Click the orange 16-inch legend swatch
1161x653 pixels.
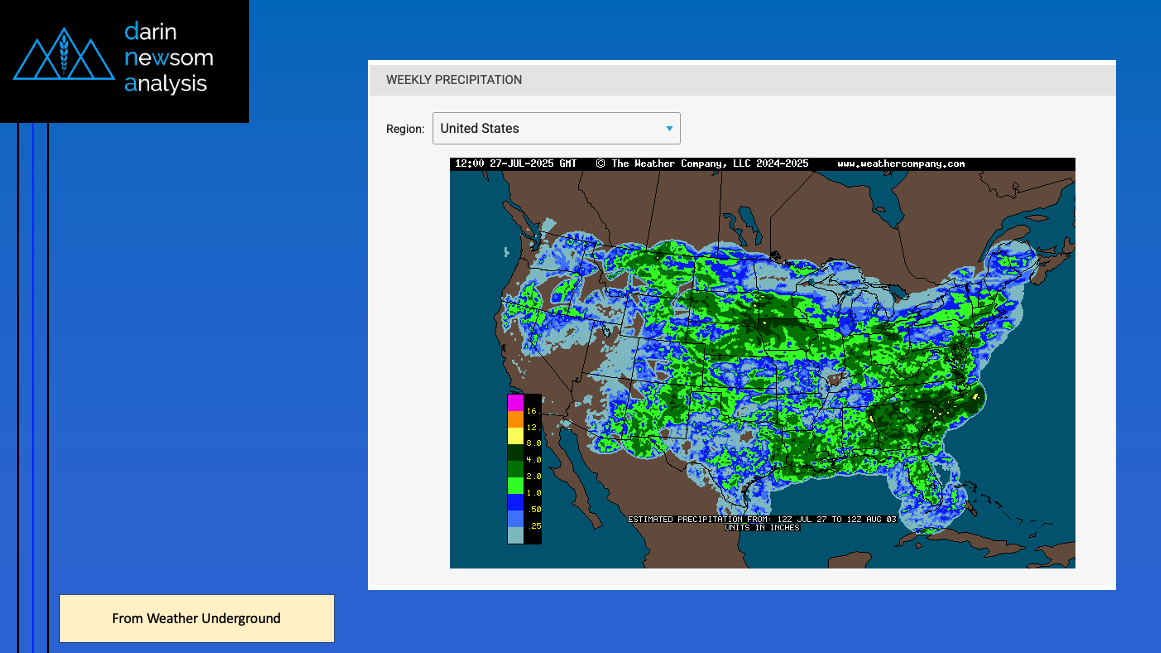(x=515, y=419)
